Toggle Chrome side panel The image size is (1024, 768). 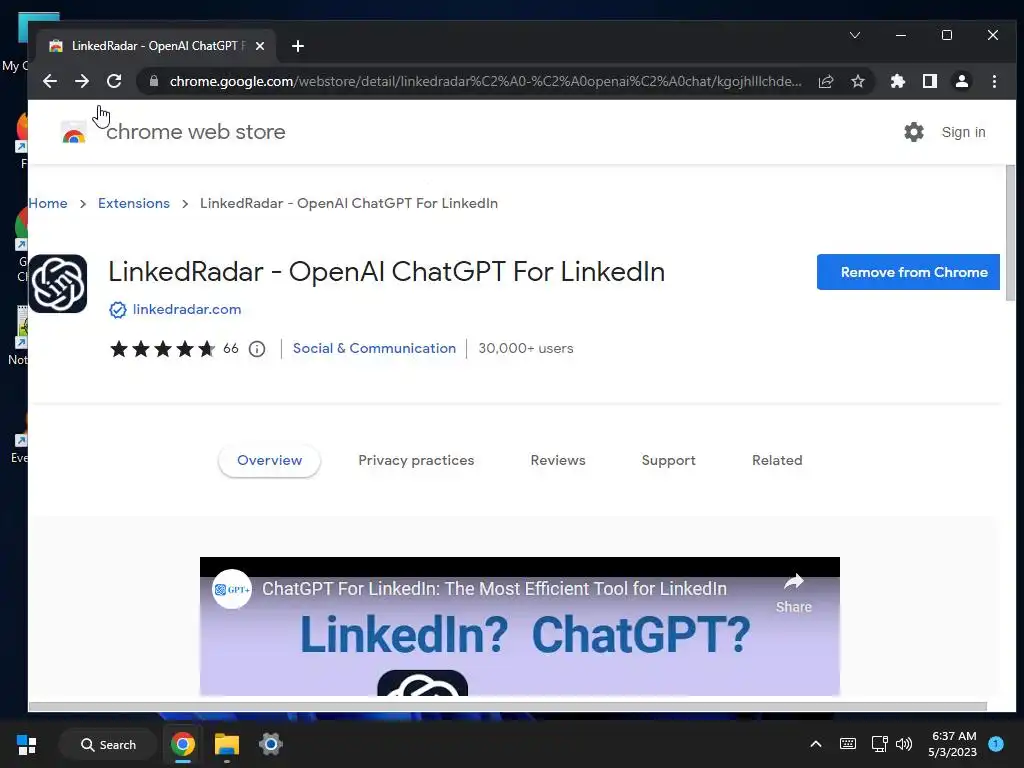[x=930, y=81]
